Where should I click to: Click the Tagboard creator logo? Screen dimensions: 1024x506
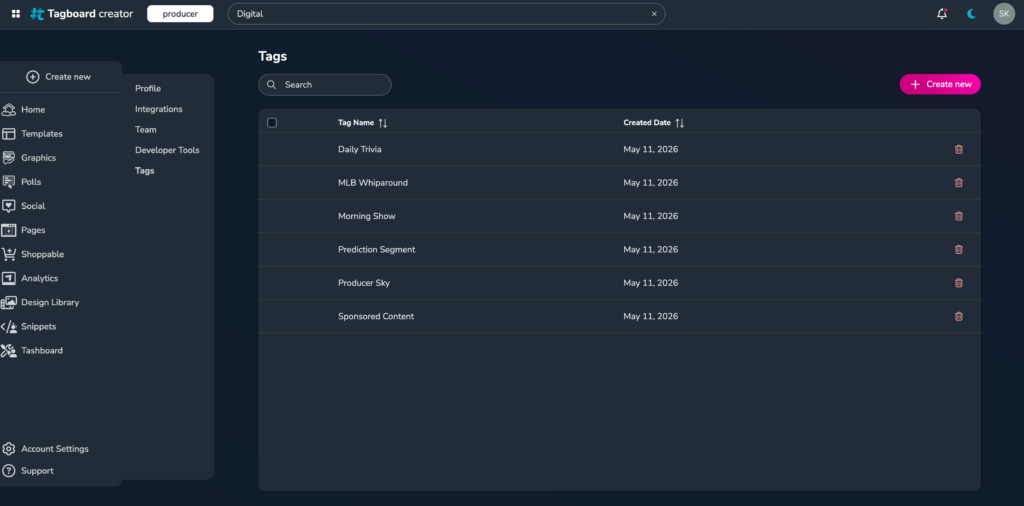click(x=82, y=14)
